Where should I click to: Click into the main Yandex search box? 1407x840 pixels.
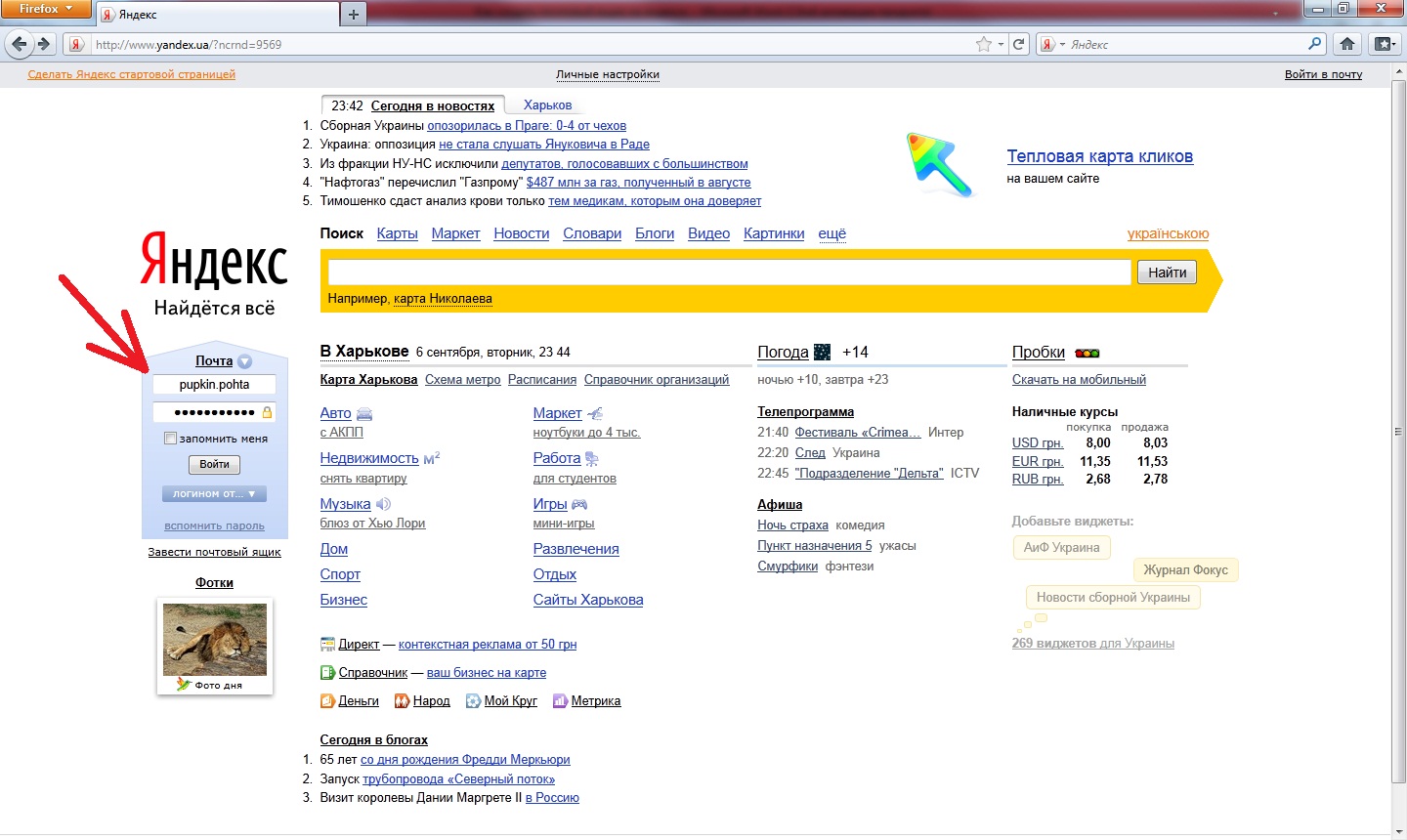click(x=729, y=272)
